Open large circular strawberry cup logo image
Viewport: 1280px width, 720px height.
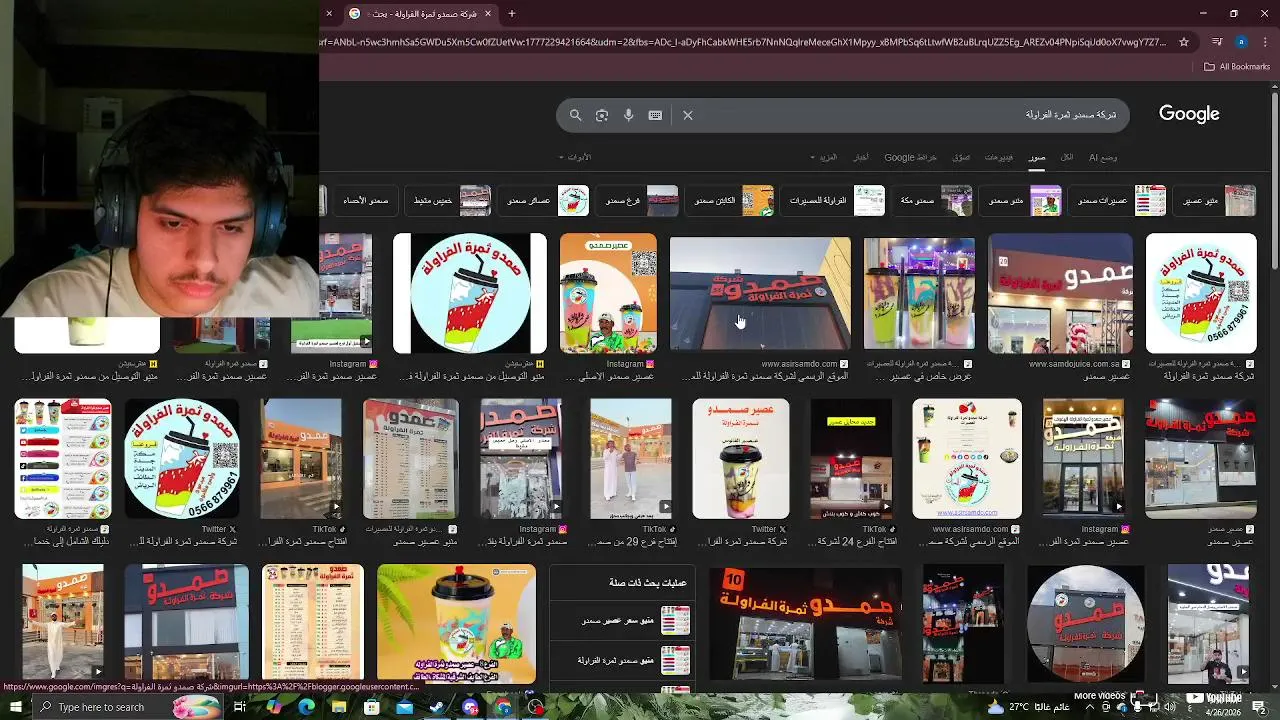(470, 293)
